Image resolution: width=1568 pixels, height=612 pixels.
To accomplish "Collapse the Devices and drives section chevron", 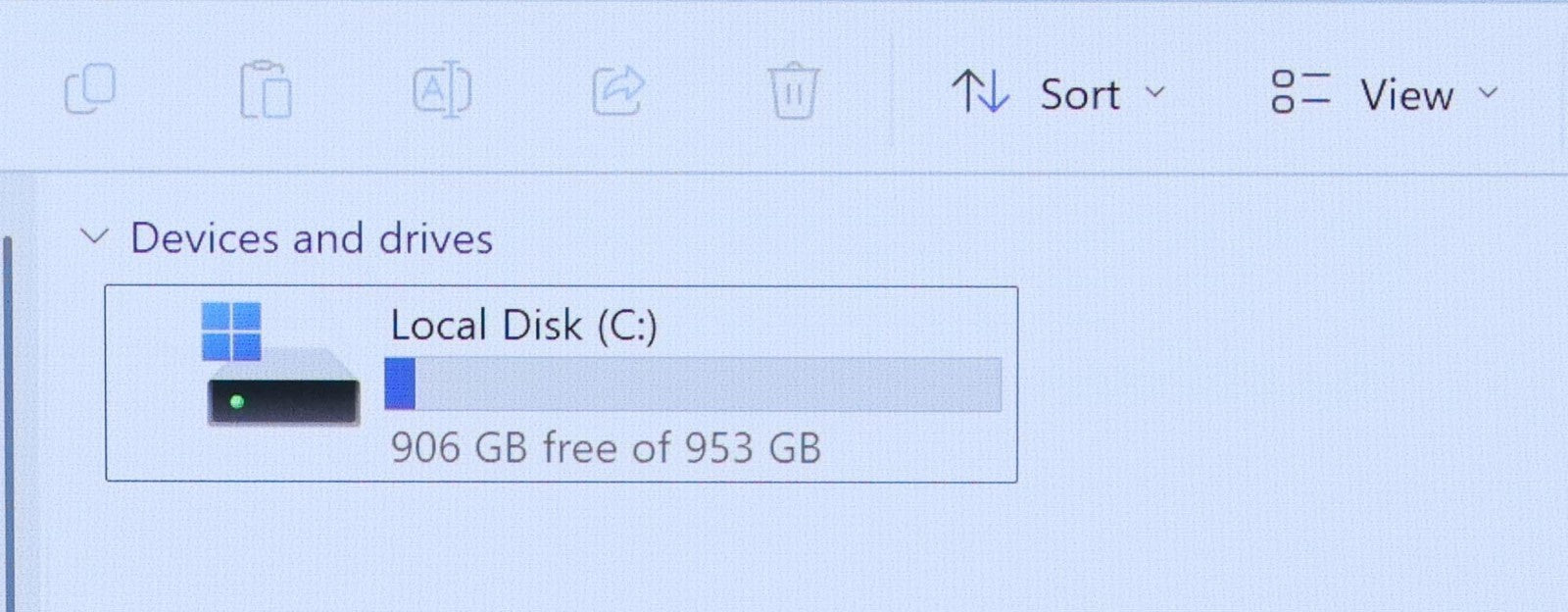I will point(94,236).
